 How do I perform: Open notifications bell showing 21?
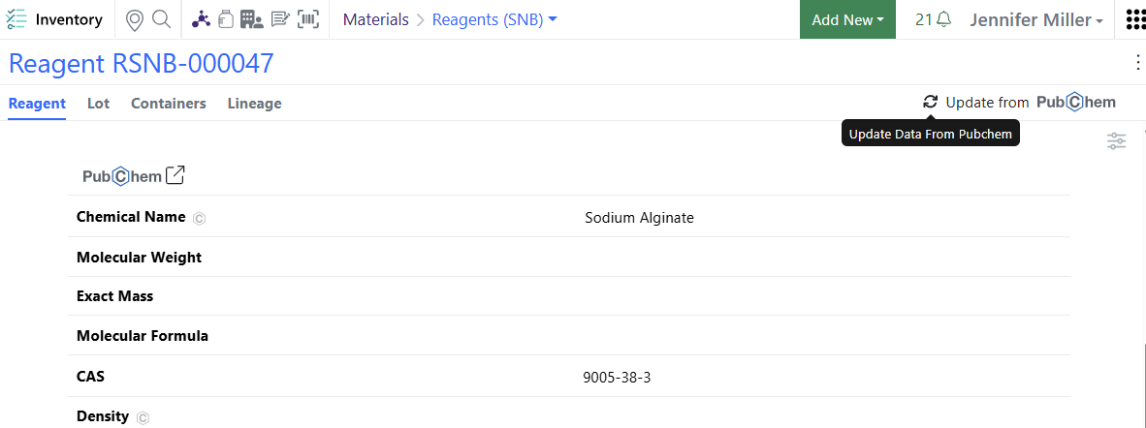[933, 20]
